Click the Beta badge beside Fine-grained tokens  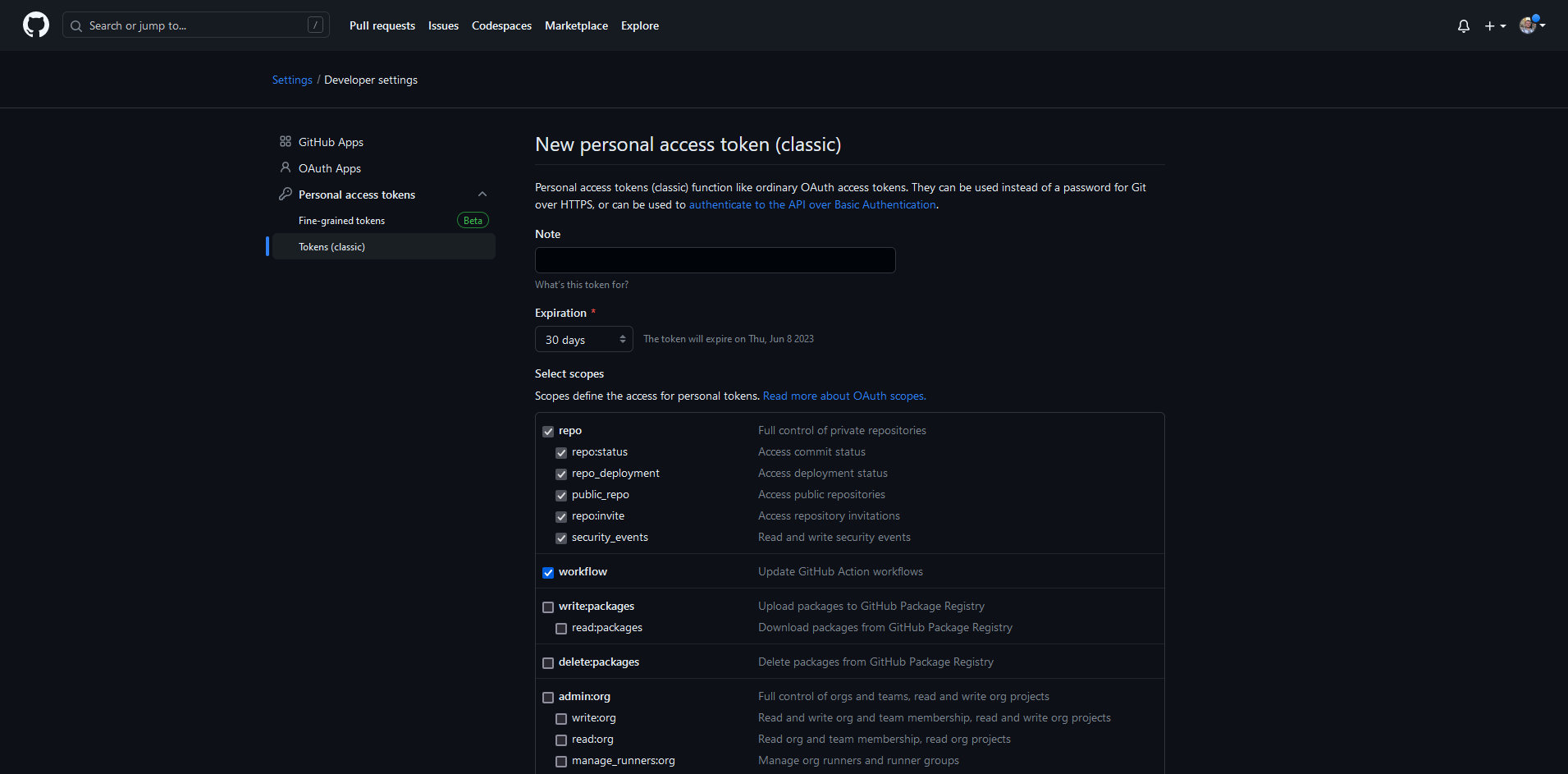pos(473,221)
